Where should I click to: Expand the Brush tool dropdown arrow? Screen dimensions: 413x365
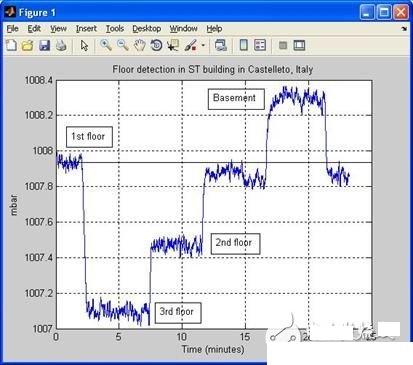203,45
